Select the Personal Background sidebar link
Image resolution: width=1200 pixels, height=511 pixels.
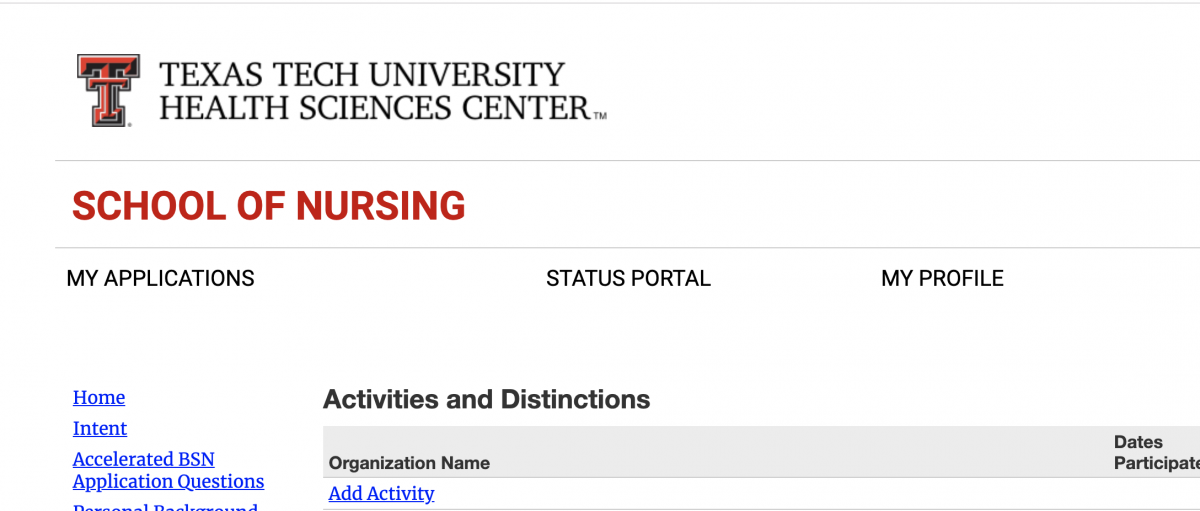(x=165, y=506)
